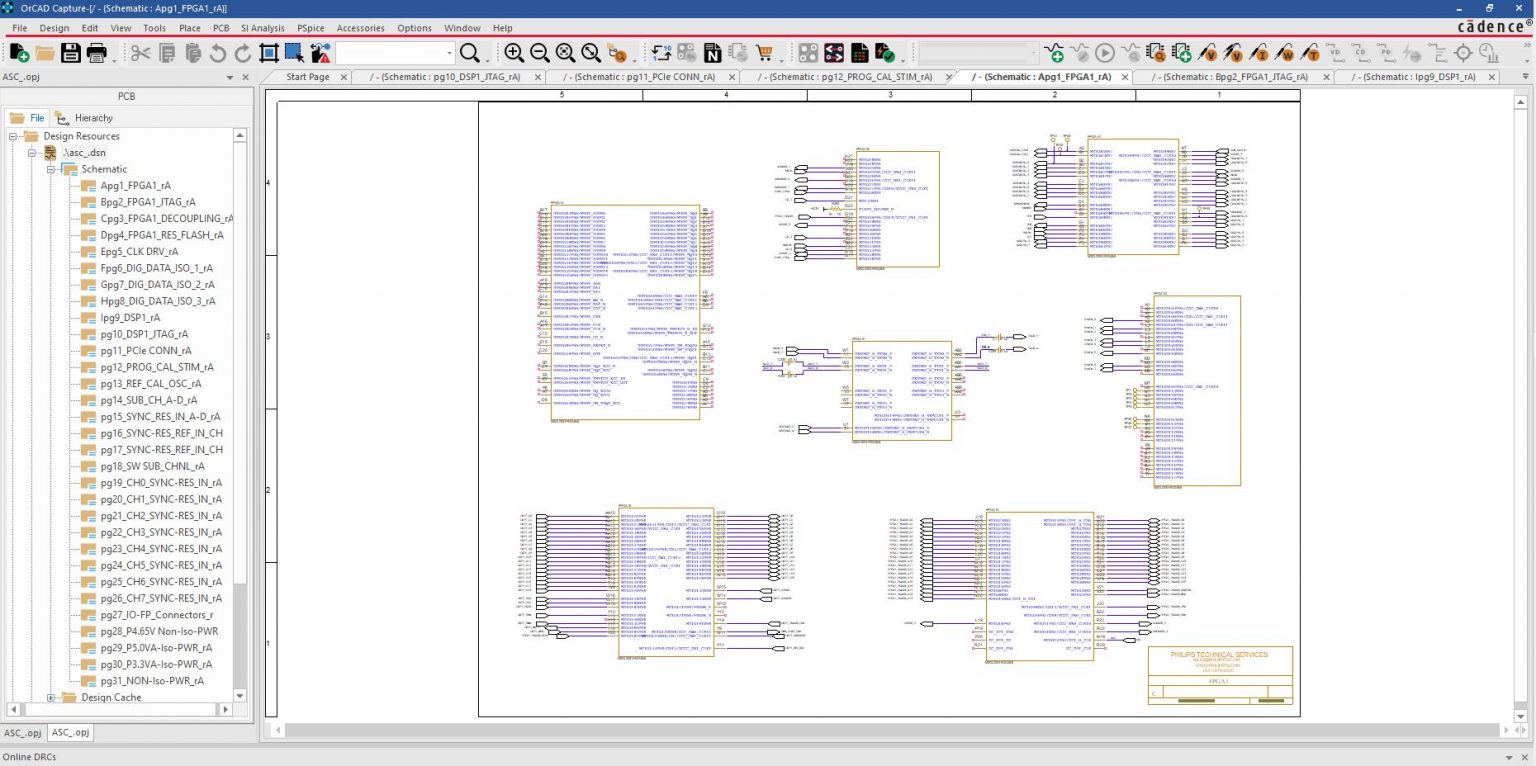
Task: Collapse the Schematic folder node
Action: [52, 169]
